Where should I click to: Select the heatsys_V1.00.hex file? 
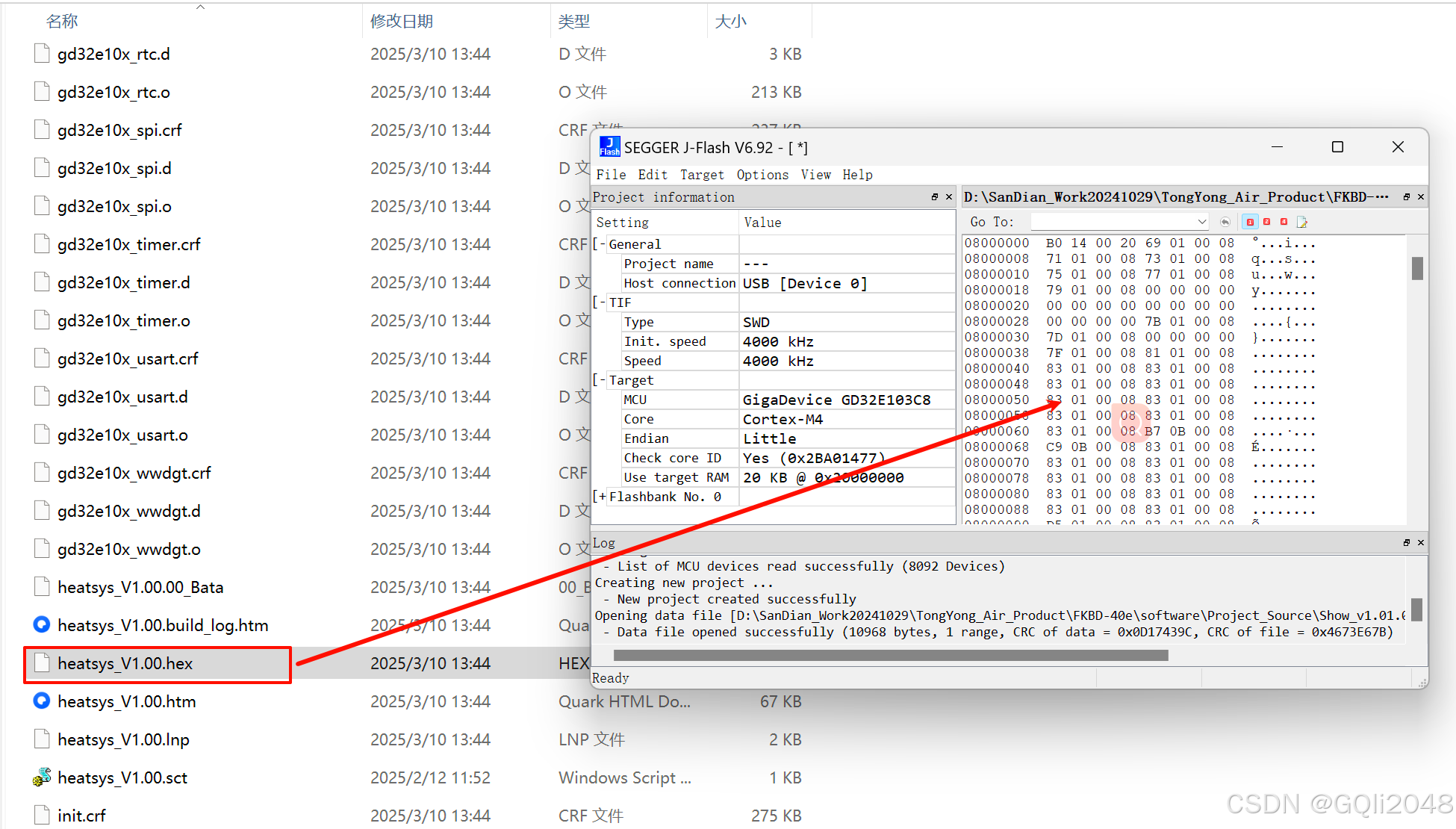pyautogui.click(x=125, y=663)
